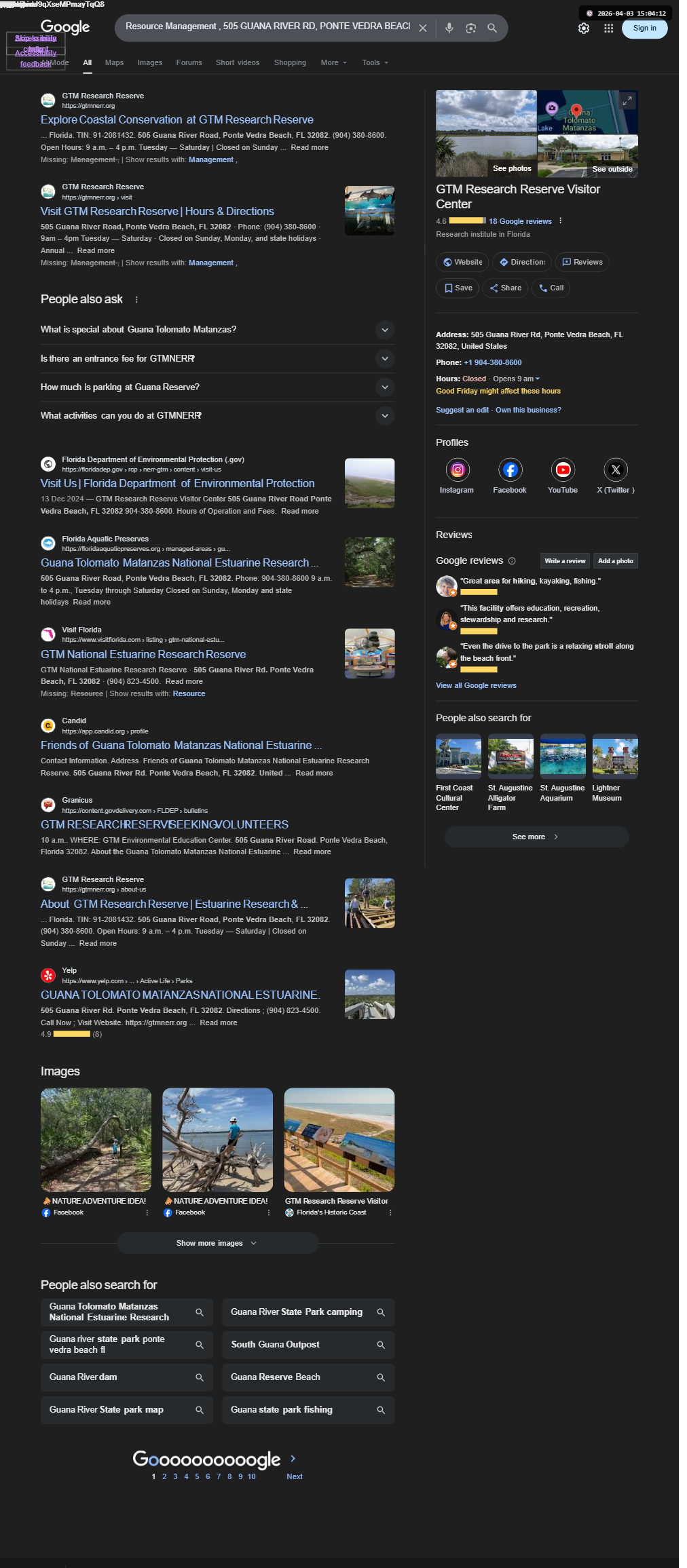
Task: Click Next results page link
Action: pos(295,1476)
